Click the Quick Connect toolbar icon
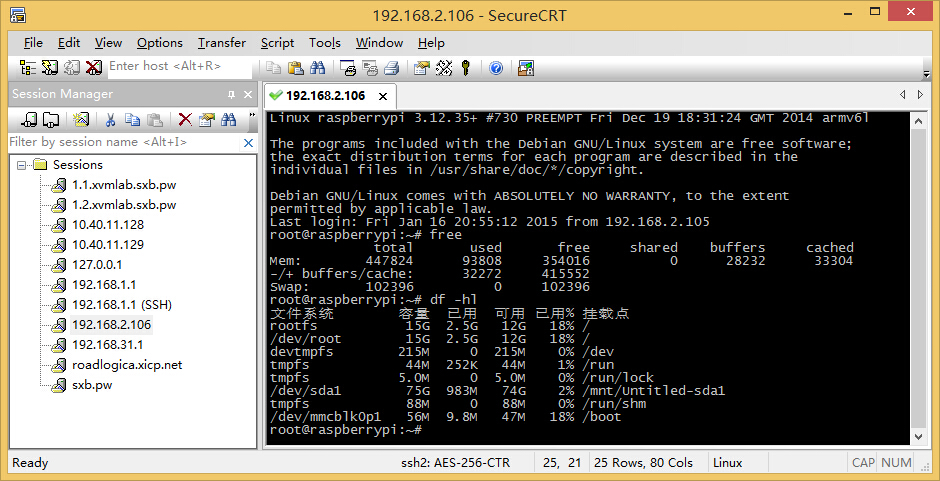Image resolution: width=940 pixels, height=481 pixels. [x=49, y=68]
